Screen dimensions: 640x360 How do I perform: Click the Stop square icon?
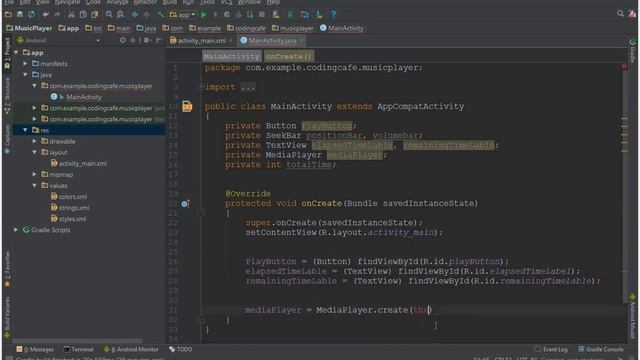click(262, 15)
